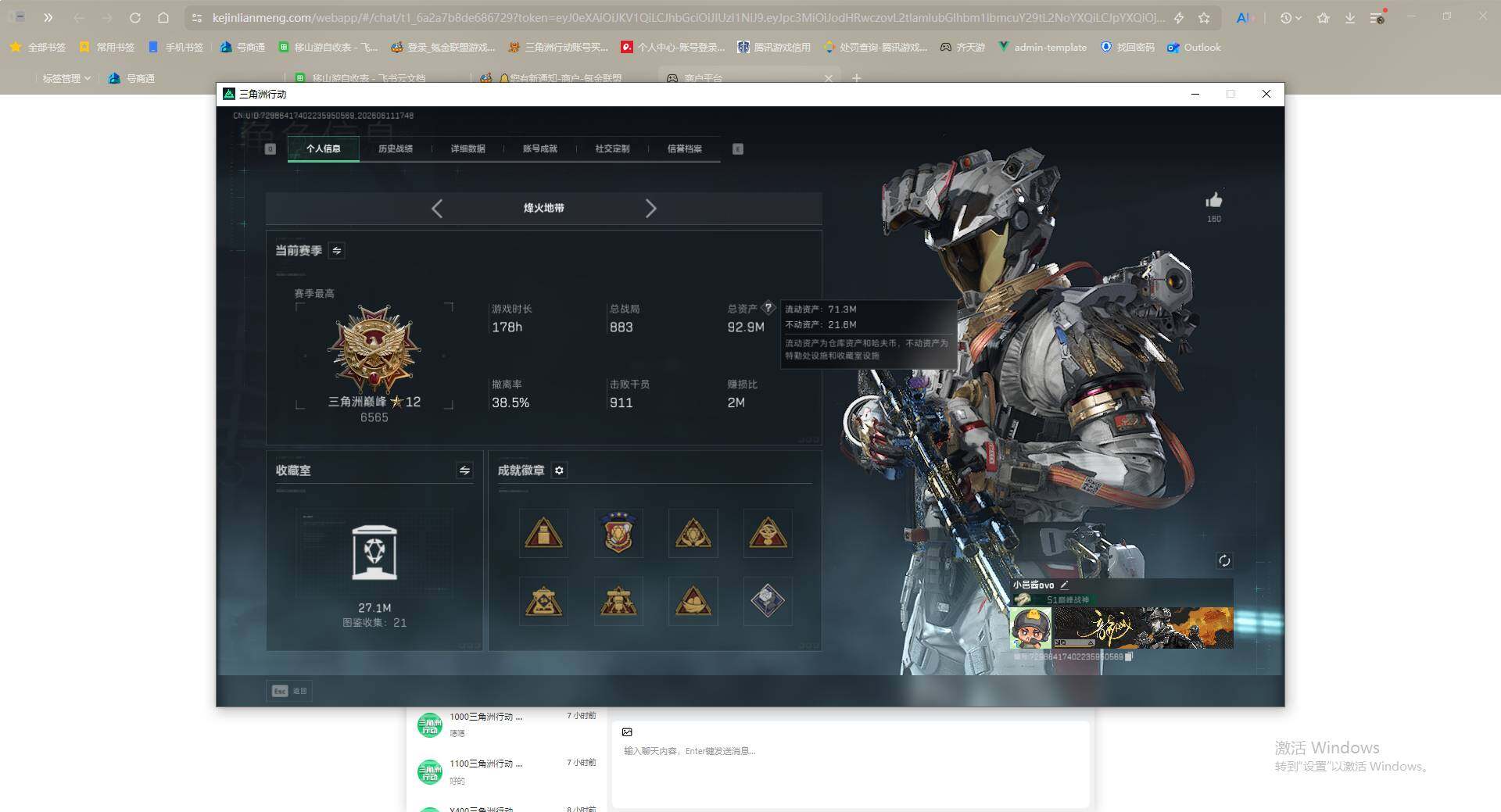The width and height of the screenshot is (1501, 812).
Task: Click the refresh icon near the character model
Action: click(x=1224, y=560)
